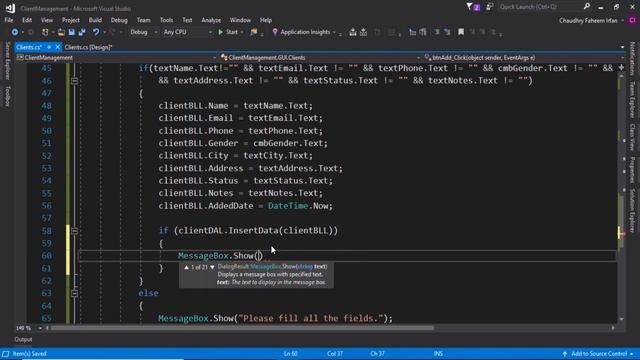
Task: Collapse the if block at line 46
Action: coord(74,81)
